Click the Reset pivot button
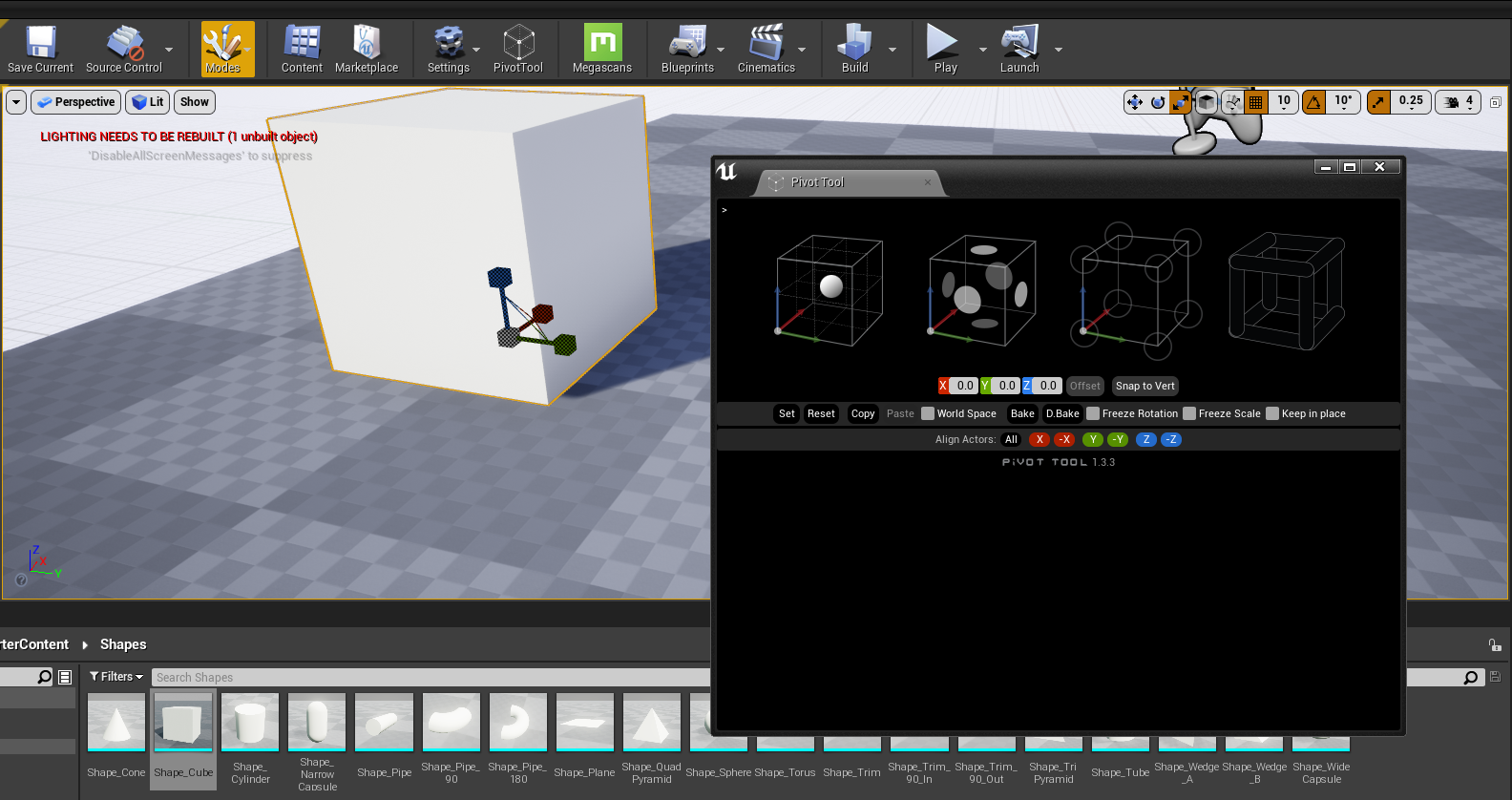The width and height of the screenshot is (1512, 800). coord(821,413)
